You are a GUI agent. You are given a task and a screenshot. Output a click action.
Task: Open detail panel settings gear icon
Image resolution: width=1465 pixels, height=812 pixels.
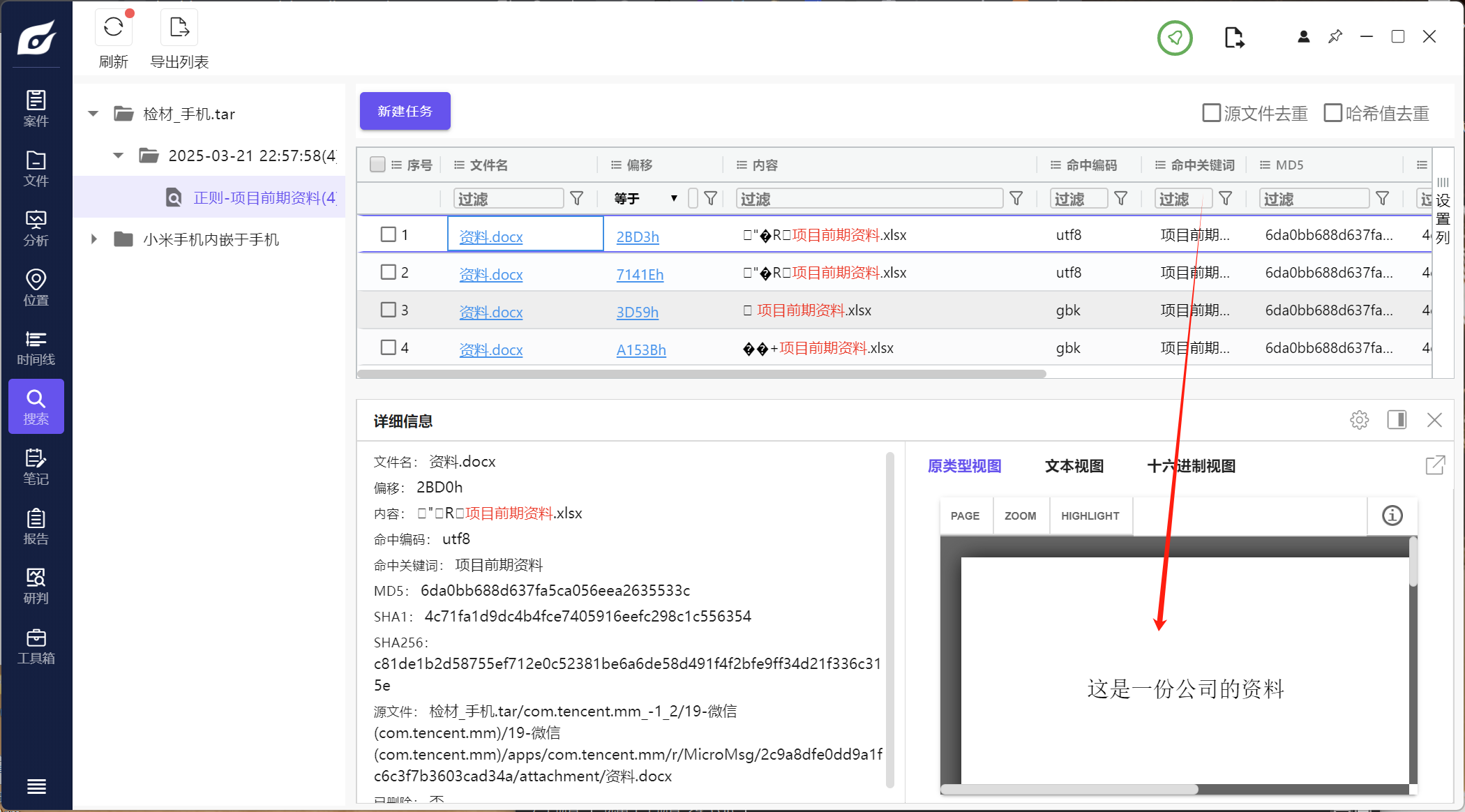[1359, 420]
